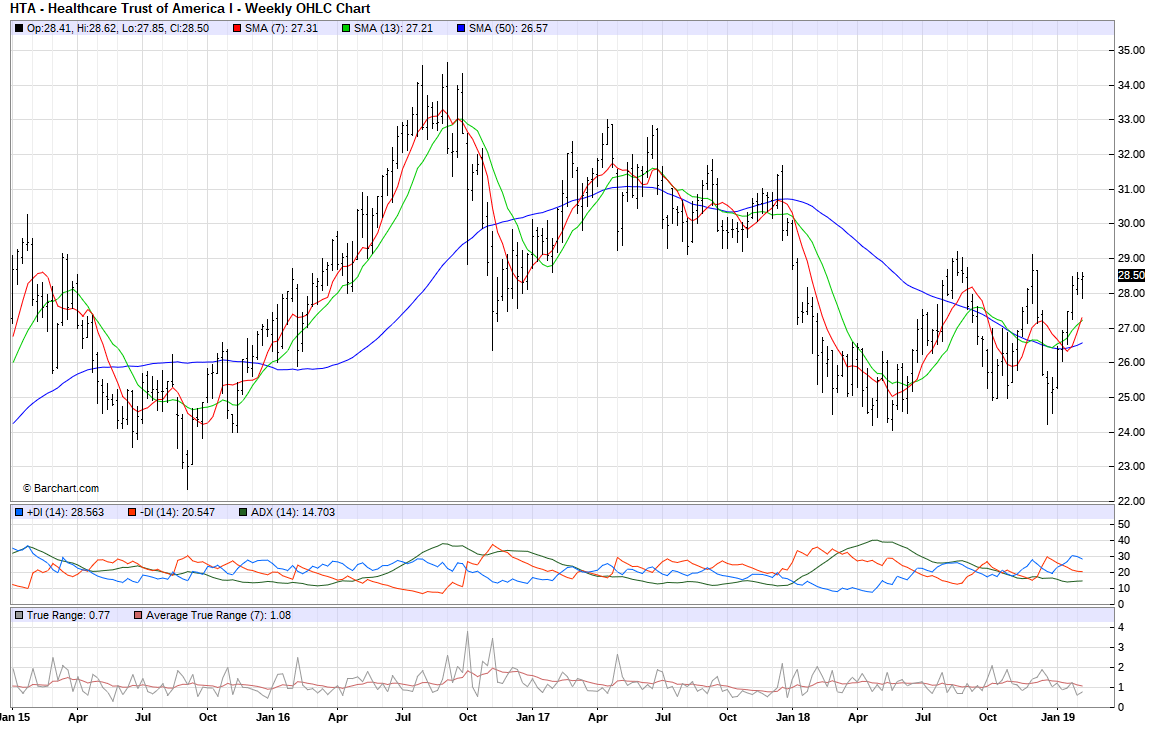Click the green SMA (13) legend swatch
Image resolution: width=1156 pixels, height=748 pixels.
point(346,28)
